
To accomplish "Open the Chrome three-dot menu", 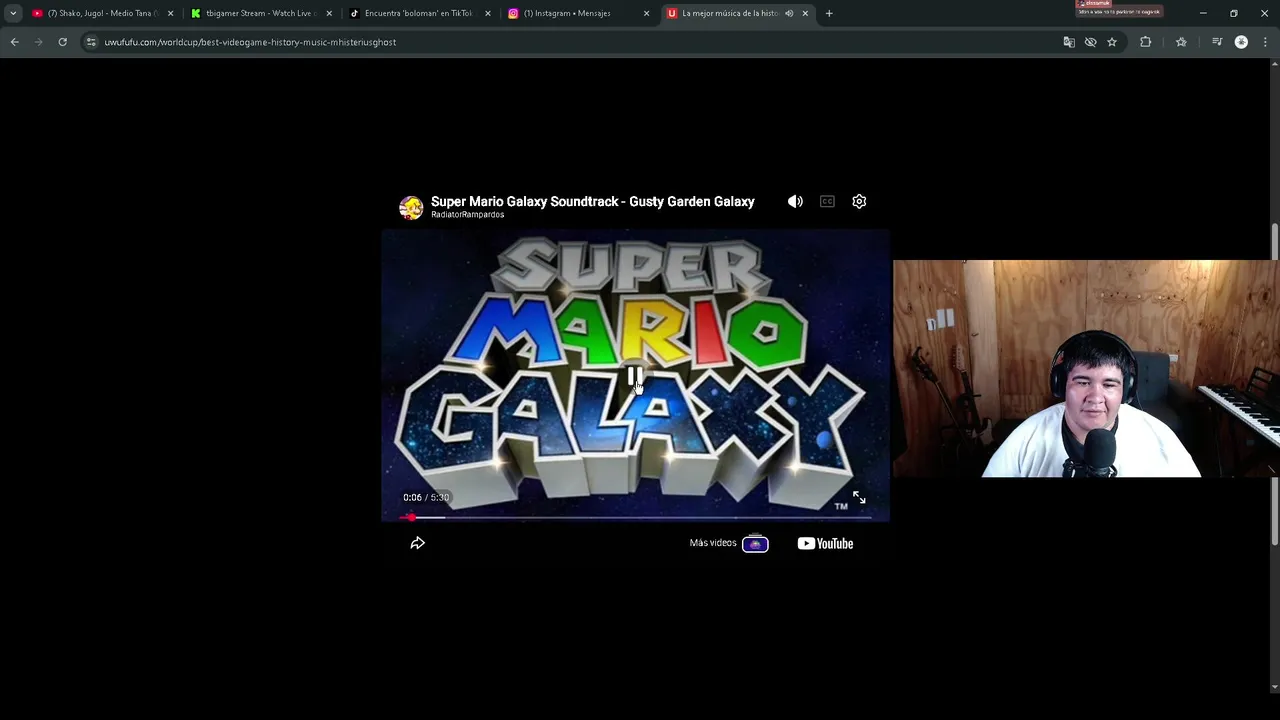I will [x=1265, y=42].
